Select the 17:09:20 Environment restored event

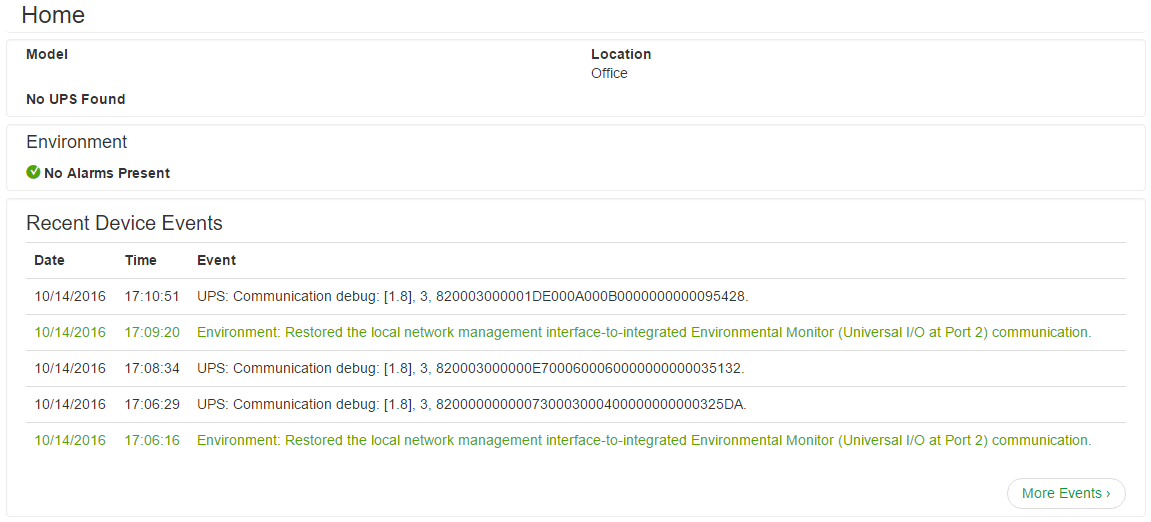coord(644,332)
